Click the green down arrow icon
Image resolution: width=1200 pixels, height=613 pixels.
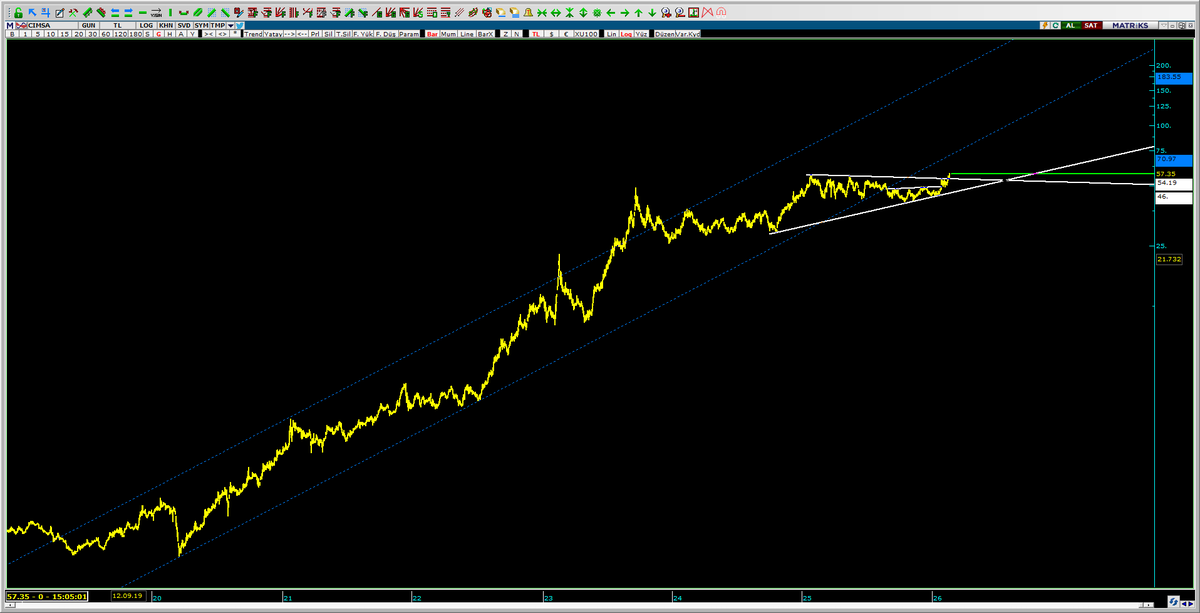tap(651, 13)
